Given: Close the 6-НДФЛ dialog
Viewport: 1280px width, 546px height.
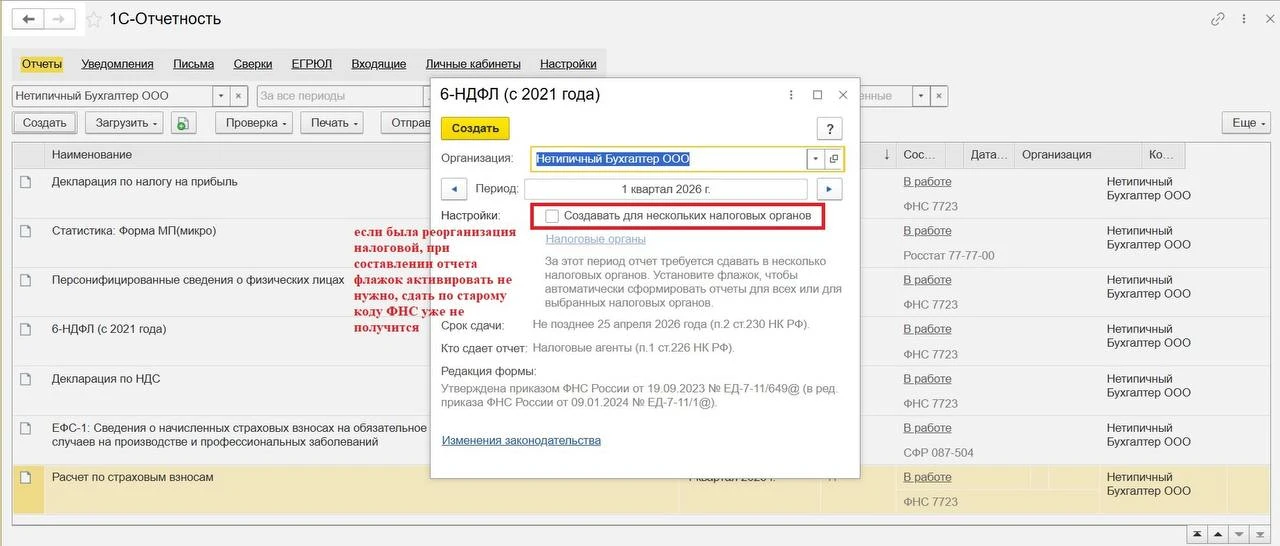Looking at the screenshot, I should (842, 95).
